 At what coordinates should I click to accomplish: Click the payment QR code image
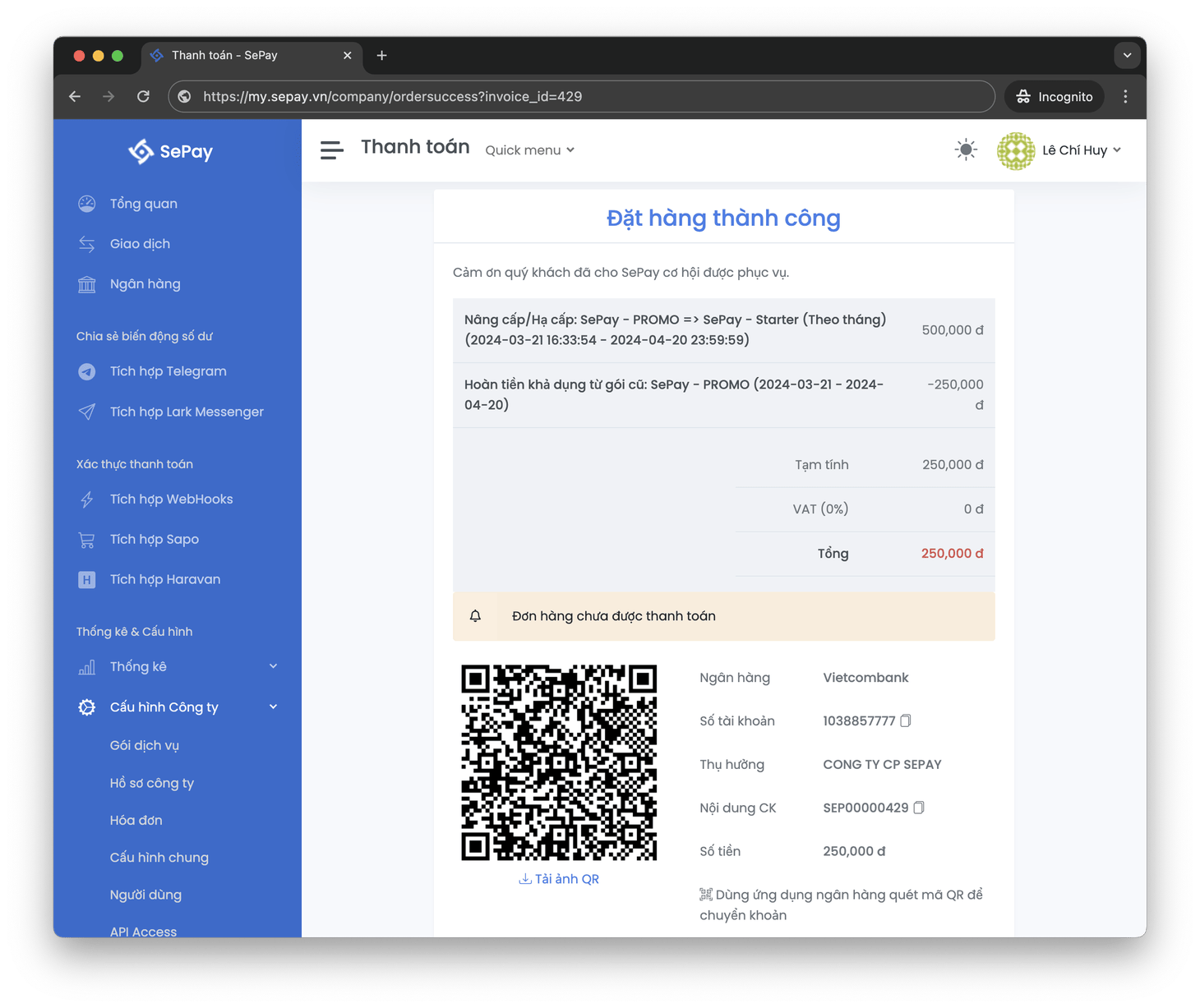(x=559, y=762)
